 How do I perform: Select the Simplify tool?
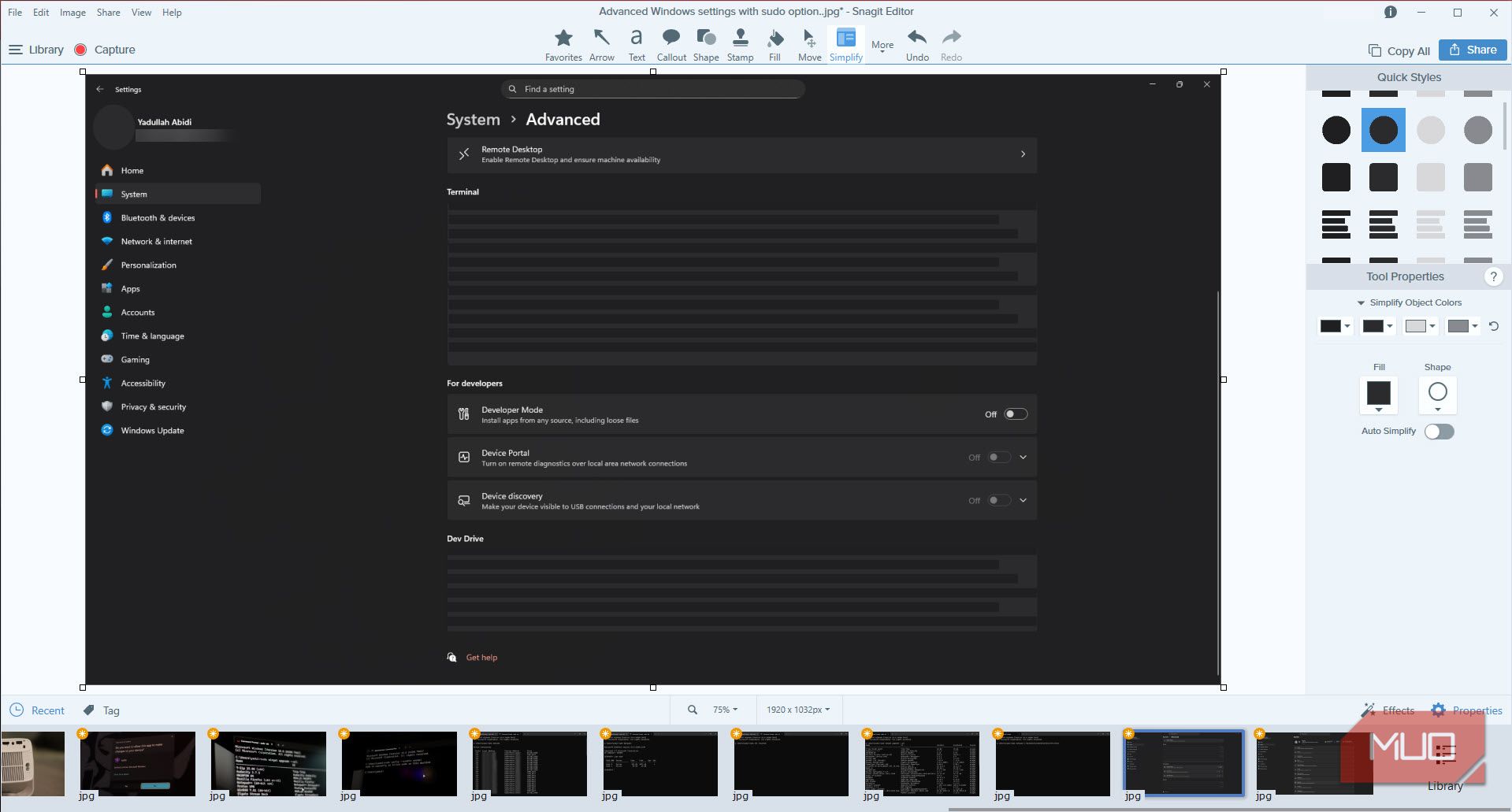click(846, 45)
